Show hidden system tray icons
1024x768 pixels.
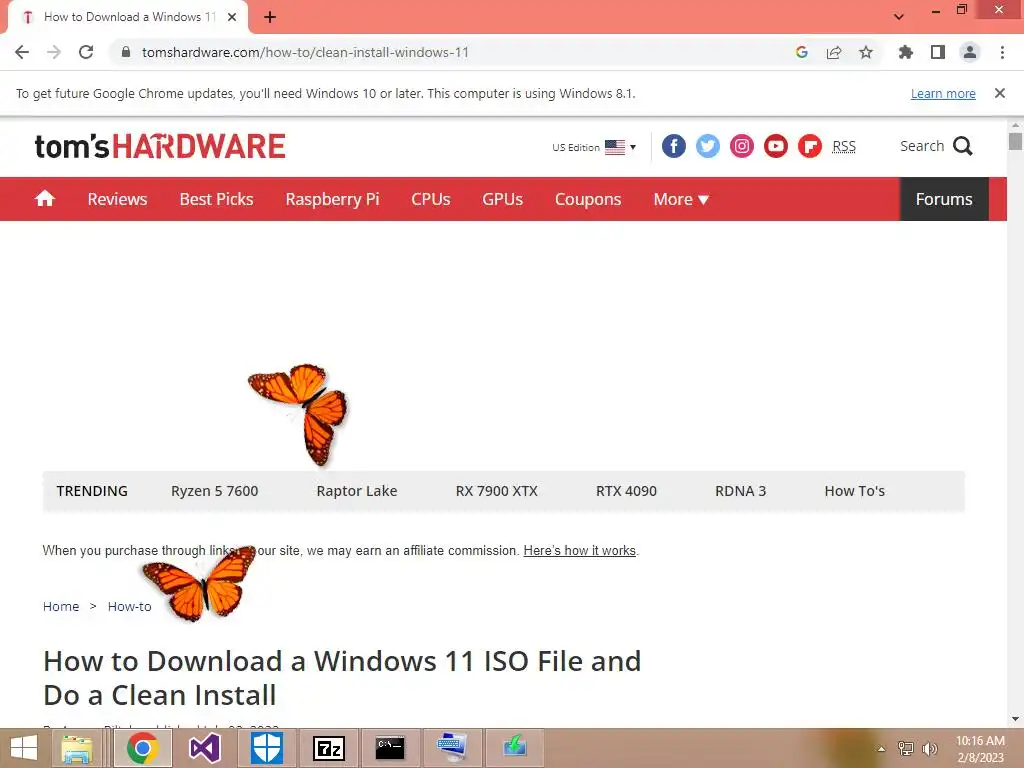tap(881, 749)
